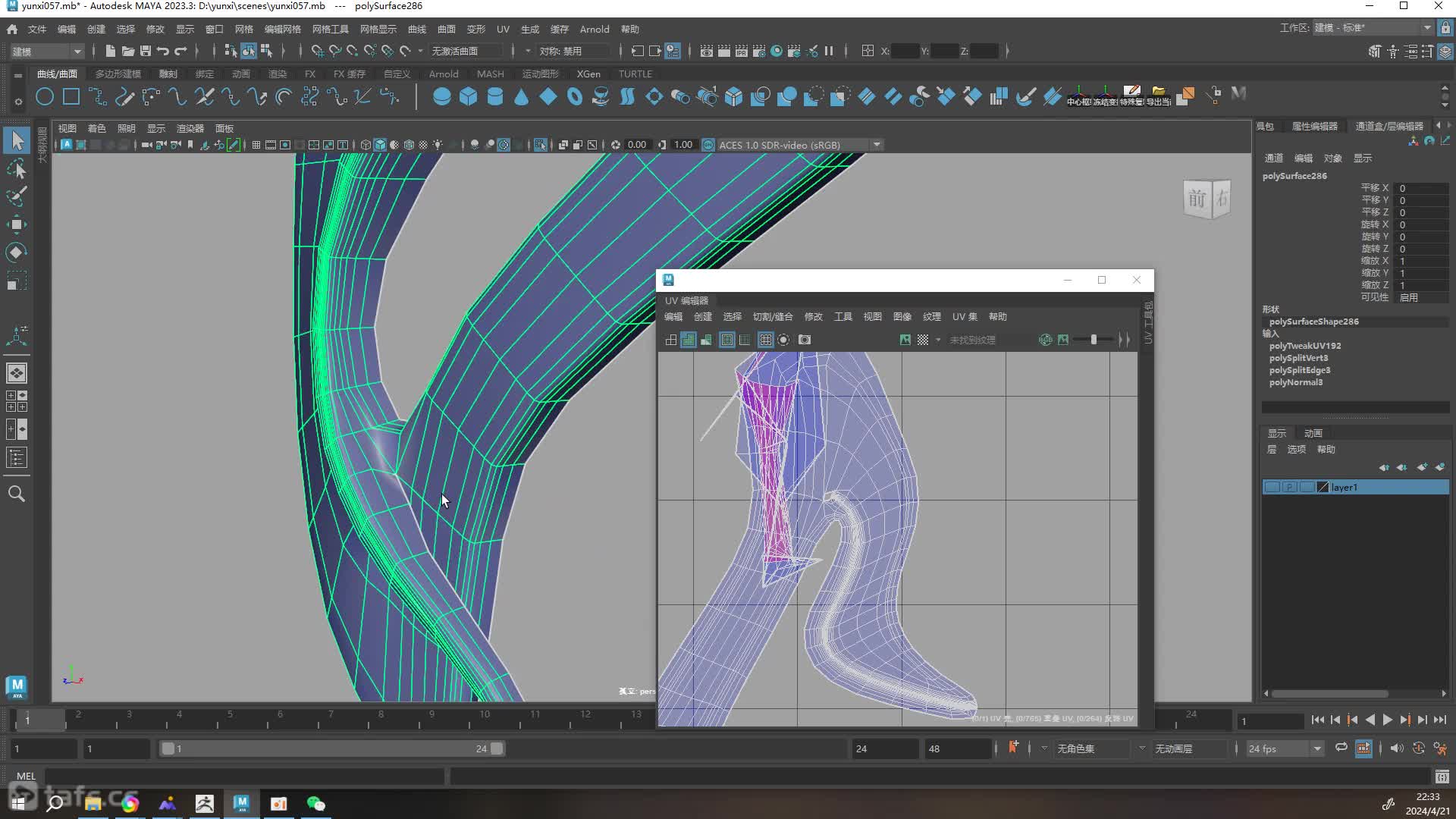1456x819 pixels.
Task: Activate the Scale tool in the toolbox
Action: click(17, 281)
